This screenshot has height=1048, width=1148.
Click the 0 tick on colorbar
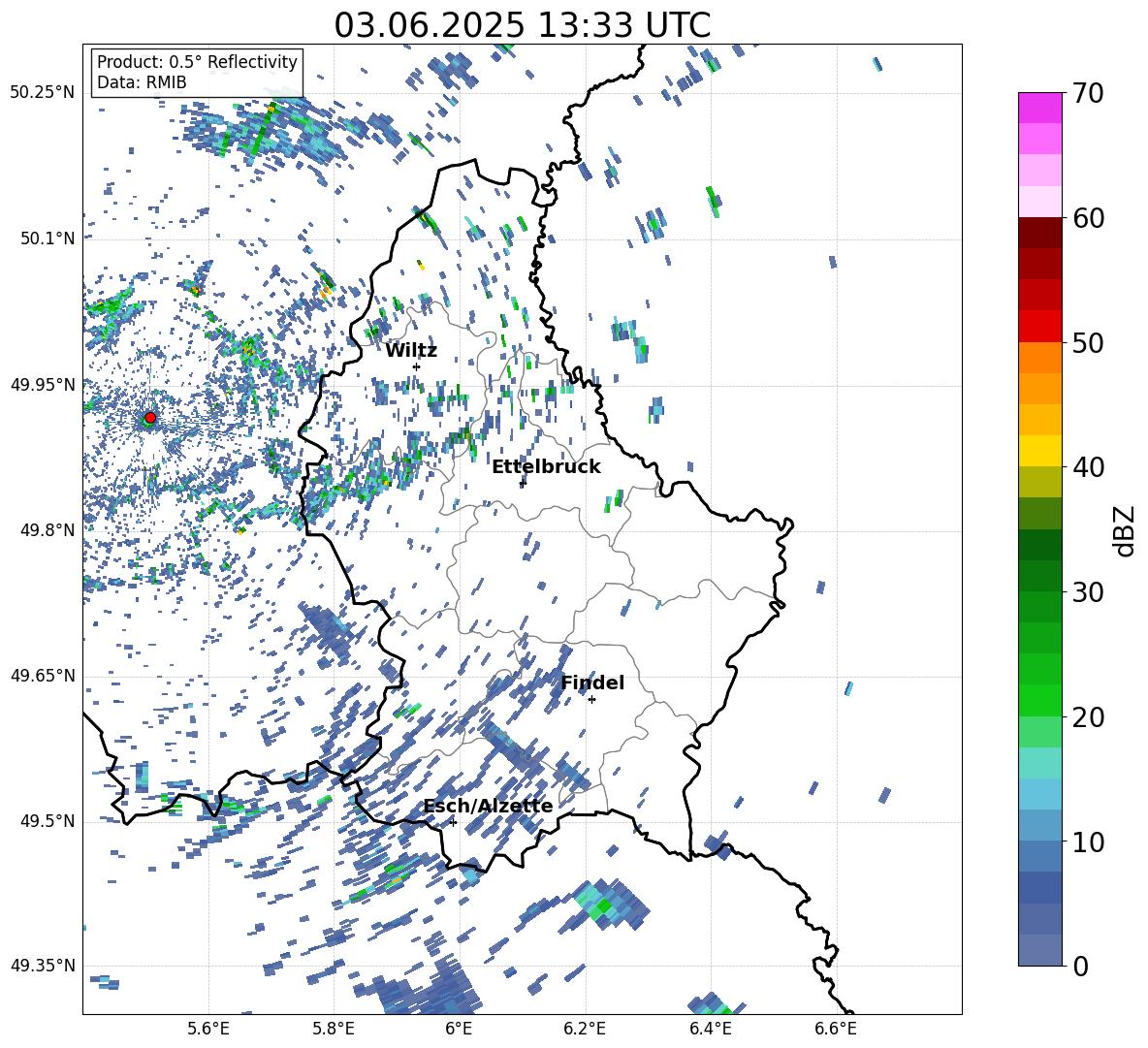click(x=1080, y=966)
